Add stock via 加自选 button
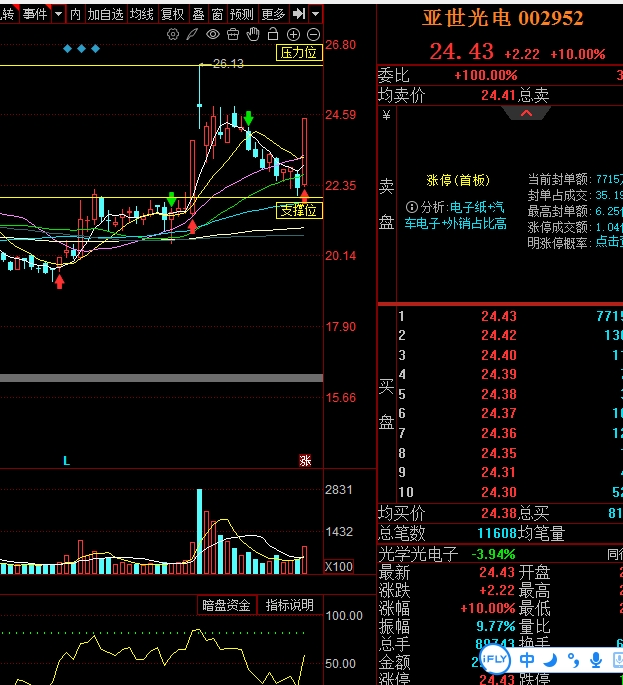The height and width of the screenshot is (685, 623). click(x=105, y=14)
